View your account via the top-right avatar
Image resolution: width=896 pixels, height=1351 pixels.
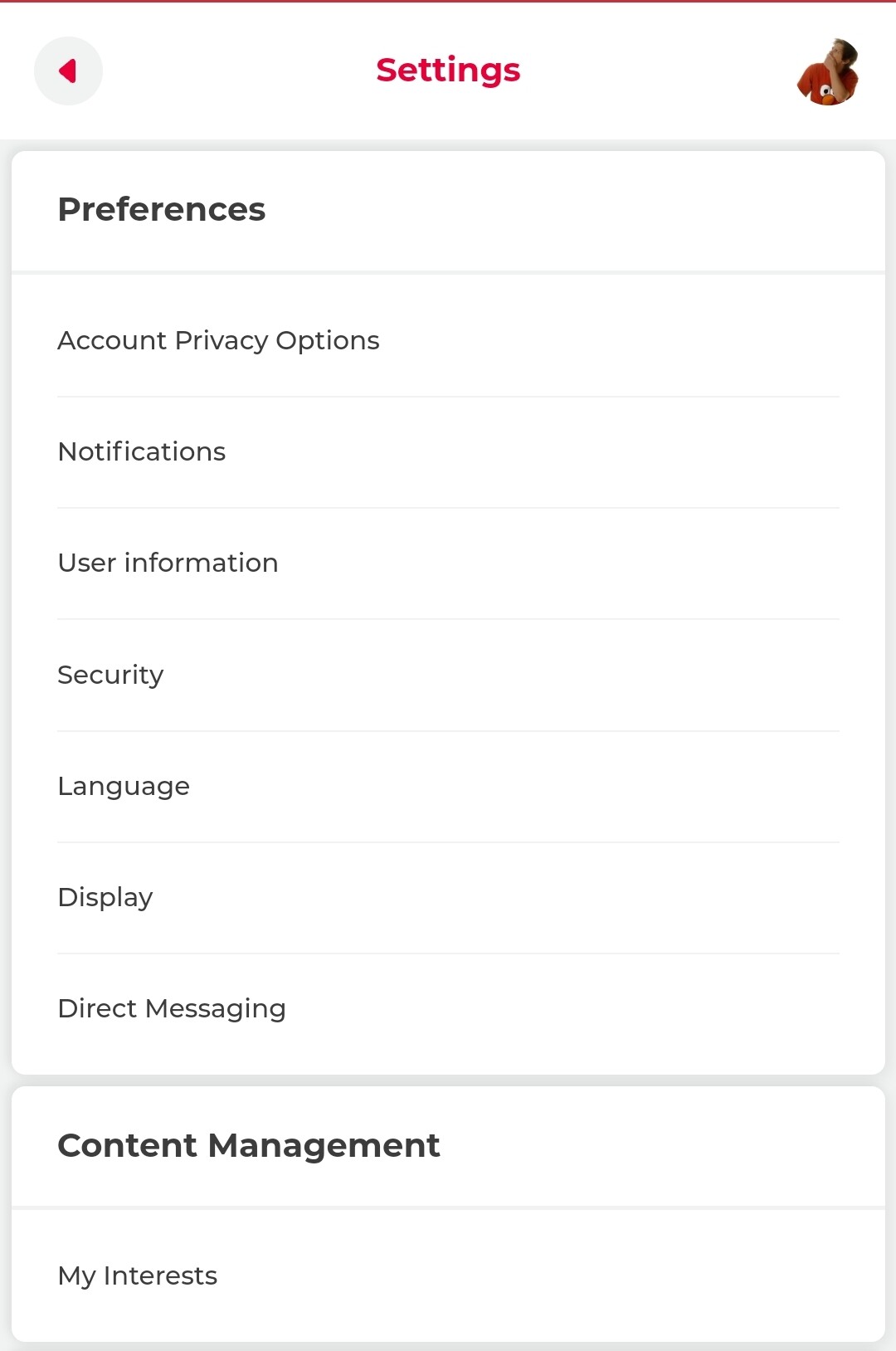coord(827,71)
